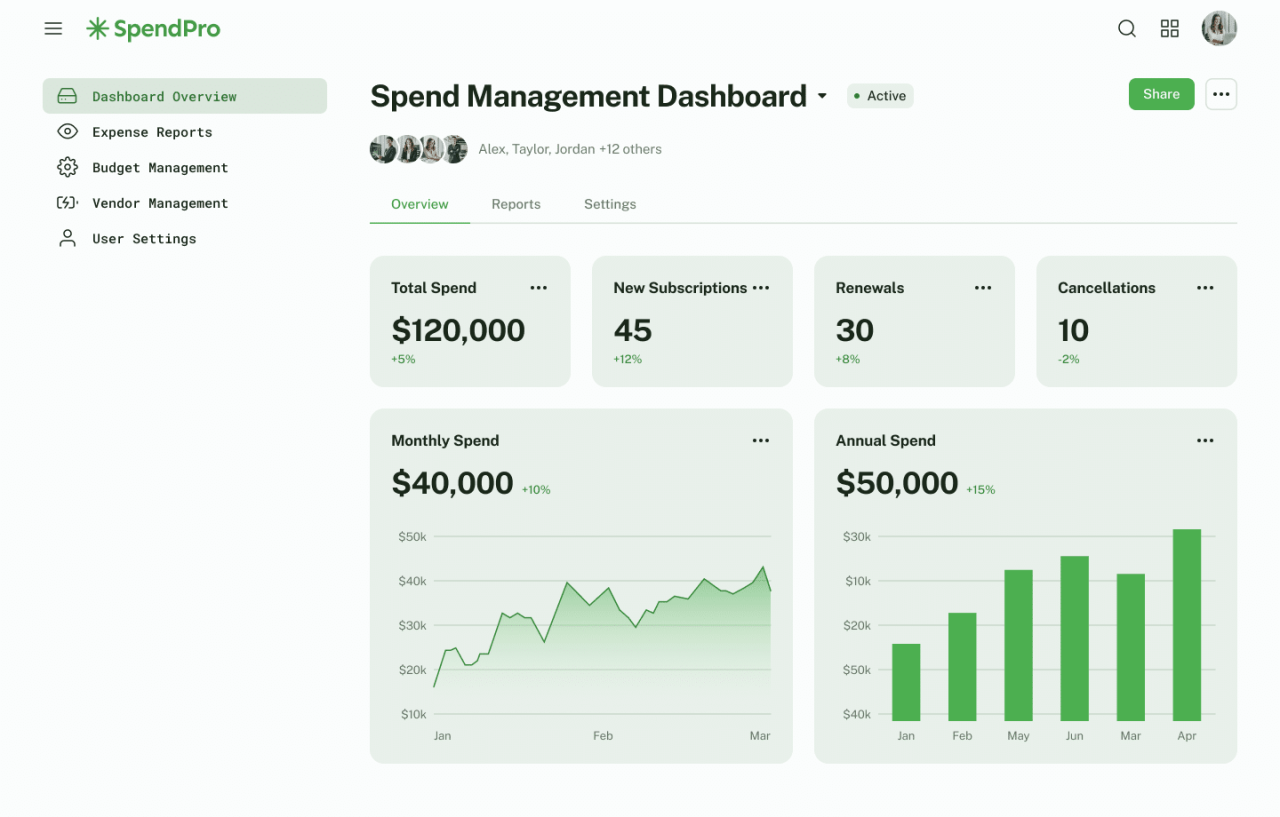Click the SpendPro asterisk logo

pyautogui.click(x=97, y=28)
